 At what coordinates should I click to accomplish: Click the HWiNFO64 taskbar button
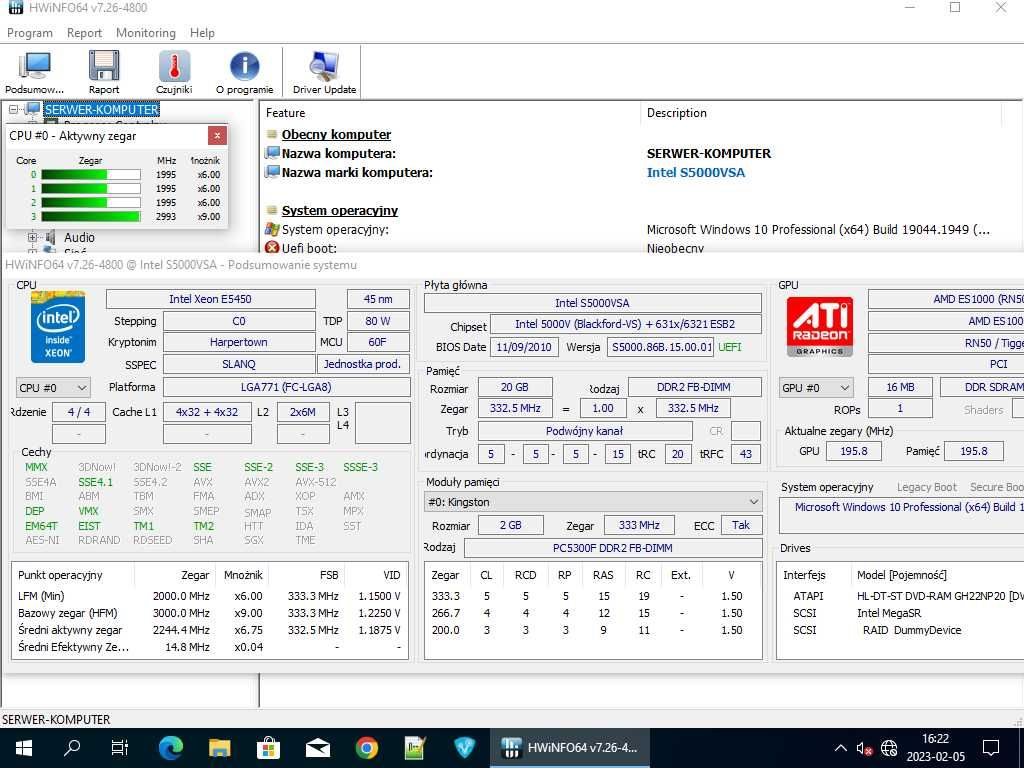(570, 748)
